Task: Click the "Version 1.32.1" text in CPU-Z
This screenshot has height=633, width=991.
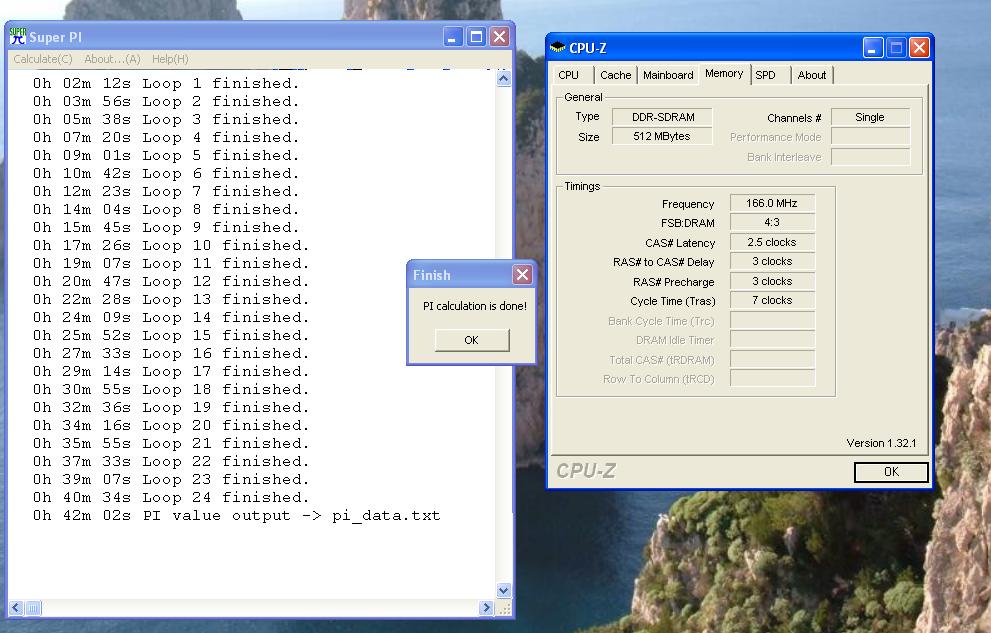Action: [881, 443]
